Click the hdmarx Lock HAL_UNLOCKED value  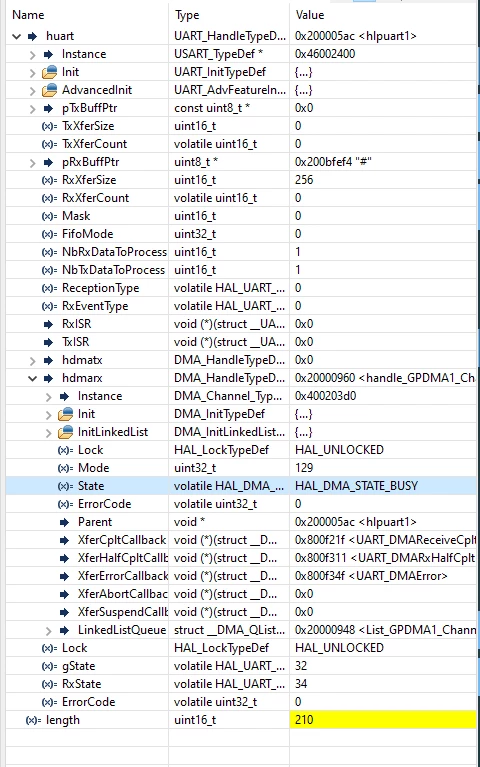coord(339,451)
